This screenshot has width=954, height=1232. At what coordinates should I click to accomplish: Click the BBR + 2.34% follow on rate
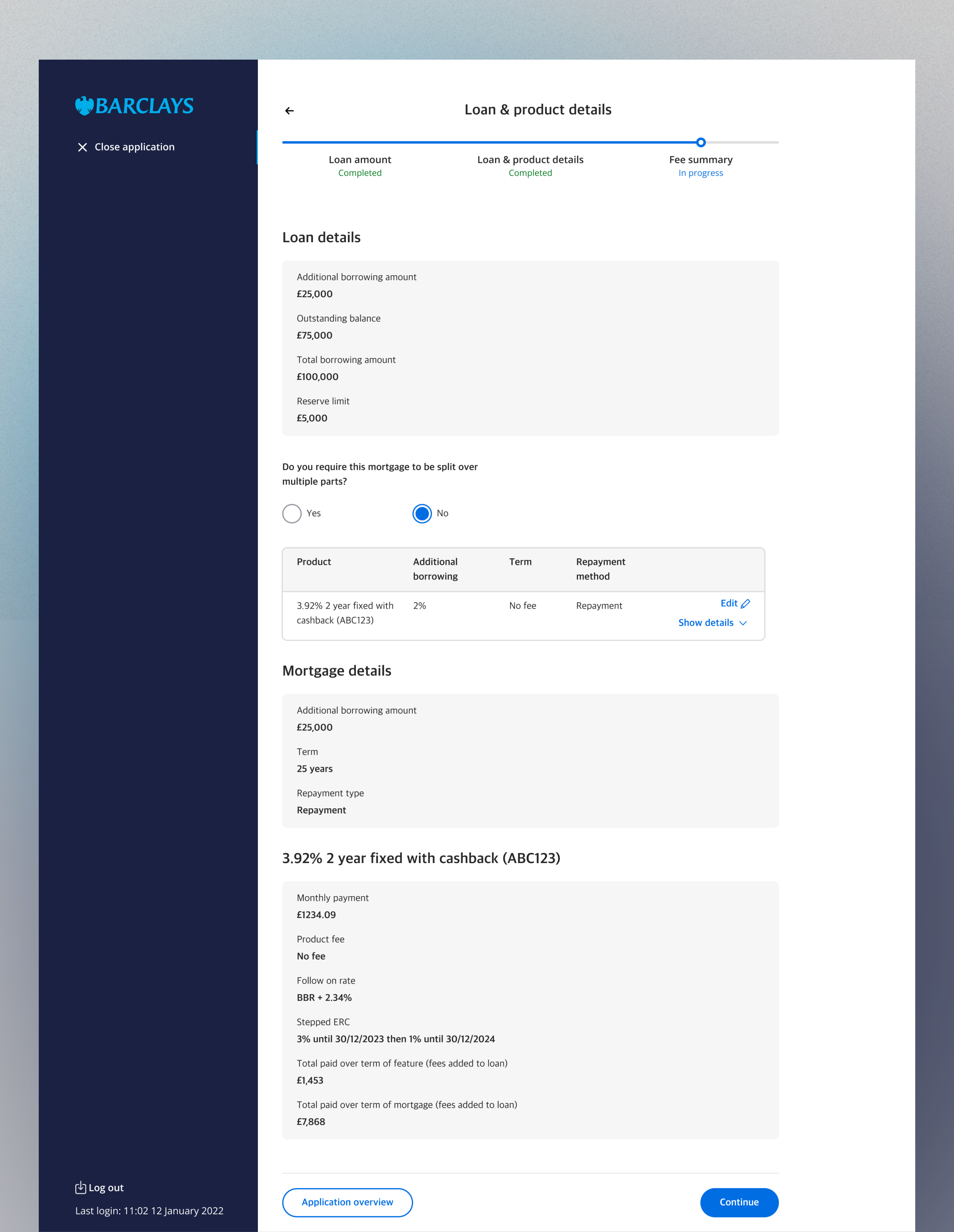pyautogui.click(x=324, y=997)
